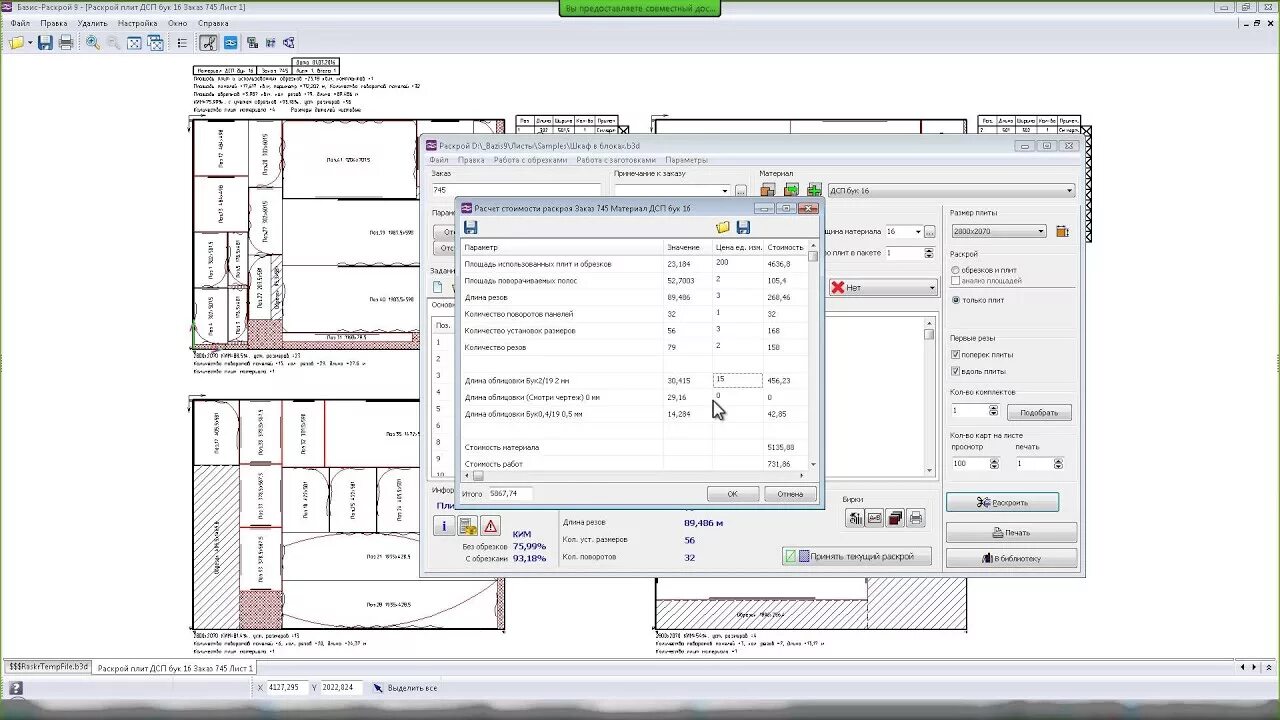Zoom out with the greyed magnifier icon
Image resolution: width=1280 pixels, height=720 pixels.
point(114,43)
